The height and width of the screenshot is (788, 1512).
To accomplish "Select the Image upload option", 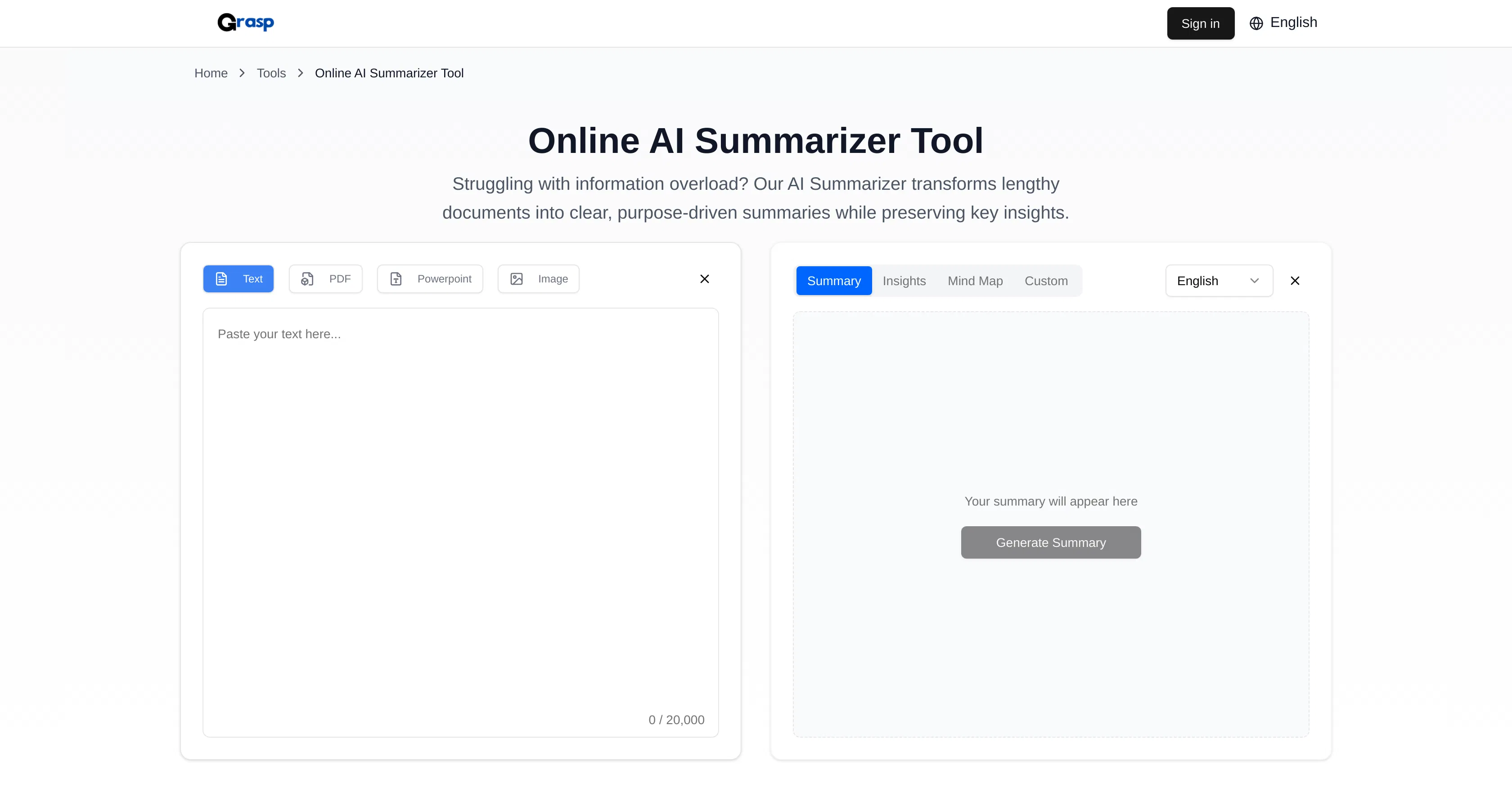I will point(538,279).
